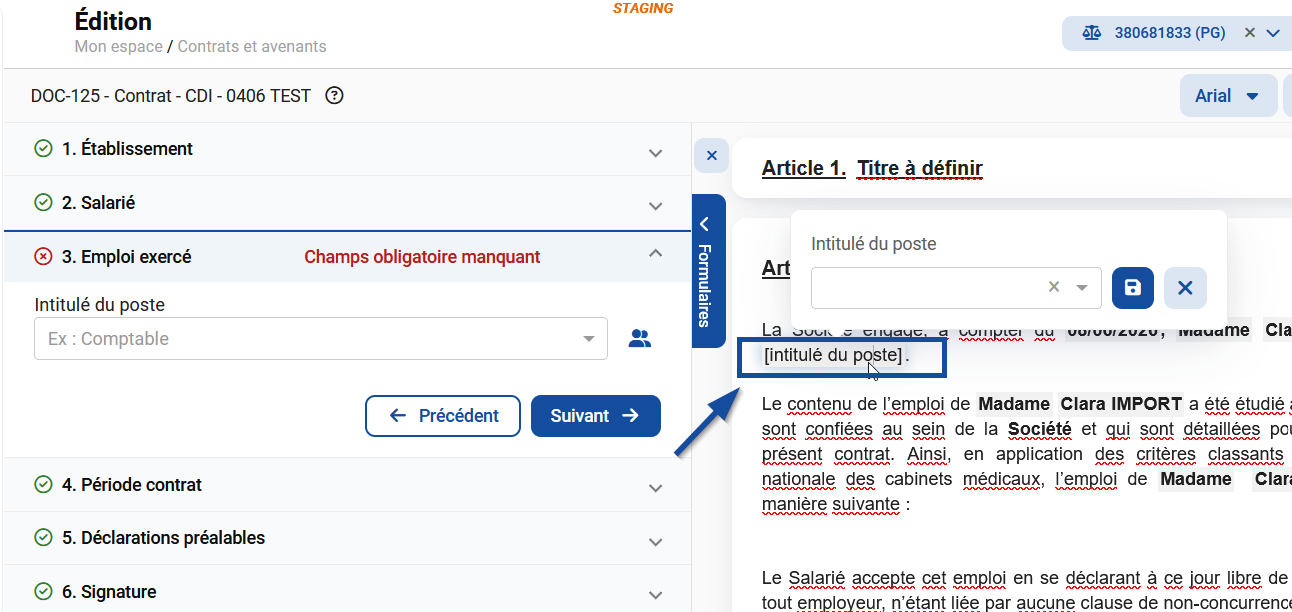Click the DOC-125 - Contrat - CDI - 0406 TEST title
Image resolution: width=1292 pixels, height=612 pixels.
click(171, 96)
